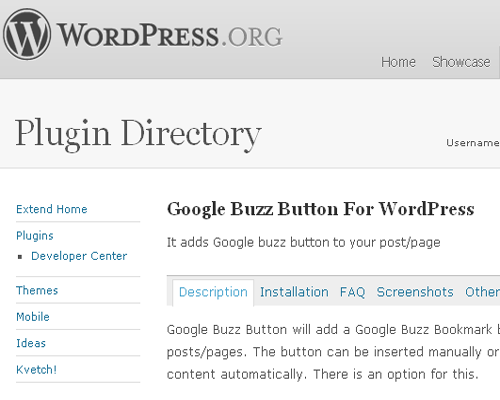This screenshot has width=500, height=400.
Task: Click the Username label
Action: [473, 143]
